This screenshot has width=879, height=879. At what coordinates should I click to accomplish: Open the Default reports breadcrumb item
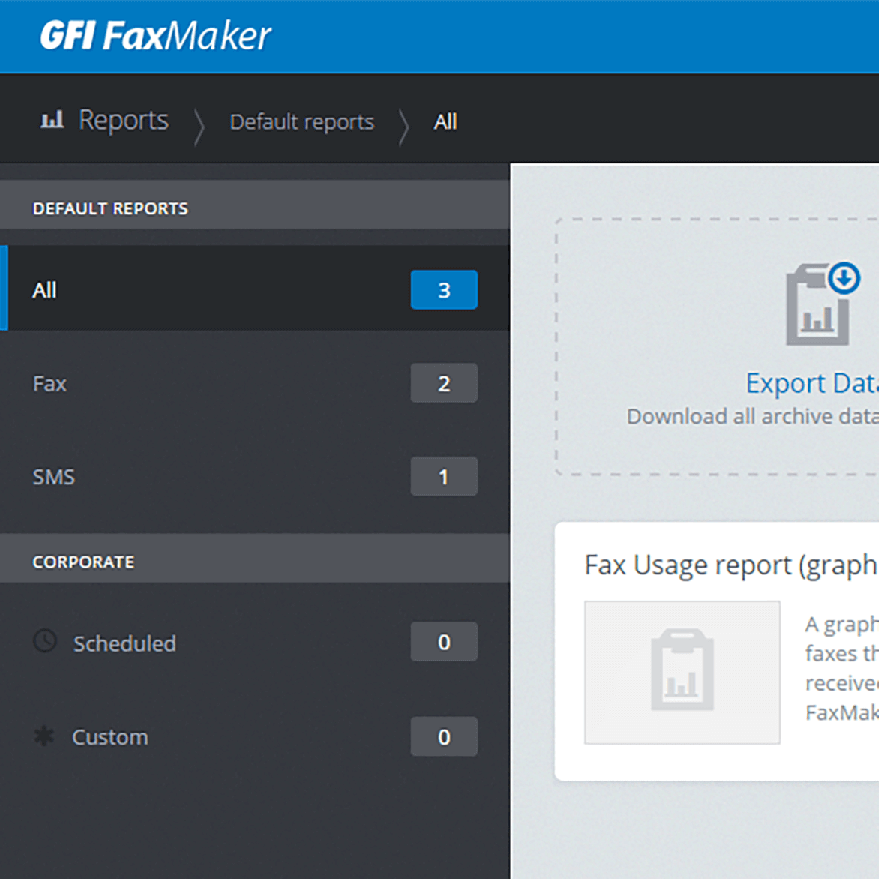pyautogui.click(x=301, y=121)
